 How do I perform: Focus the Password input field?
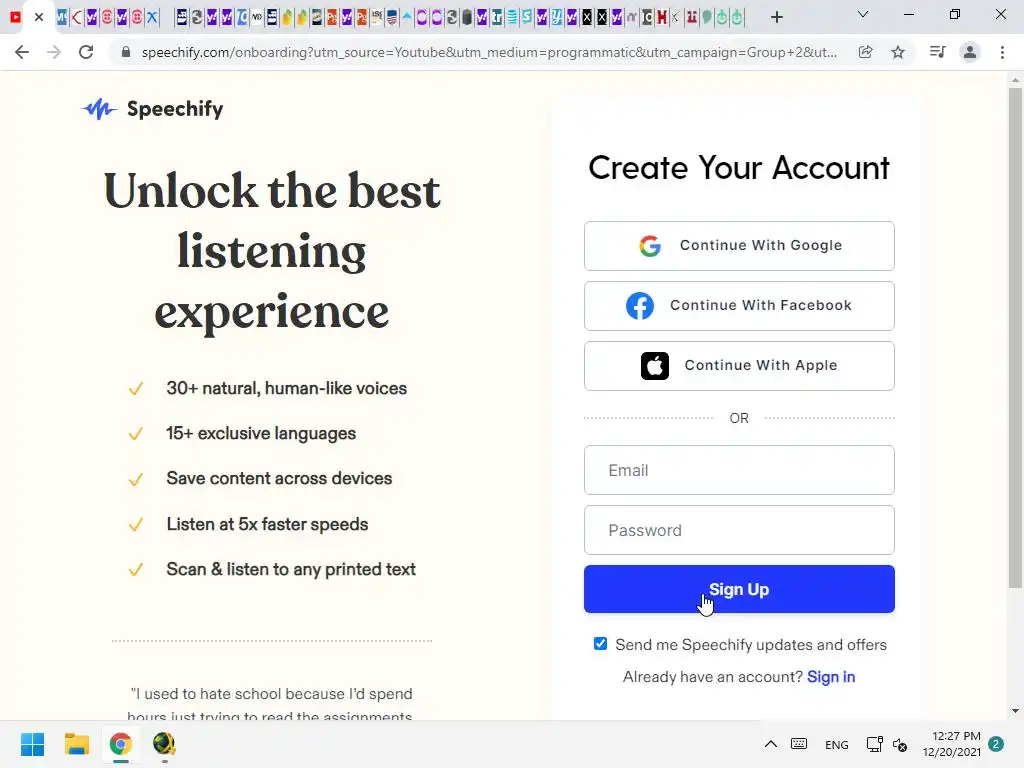tap(739, 530)
